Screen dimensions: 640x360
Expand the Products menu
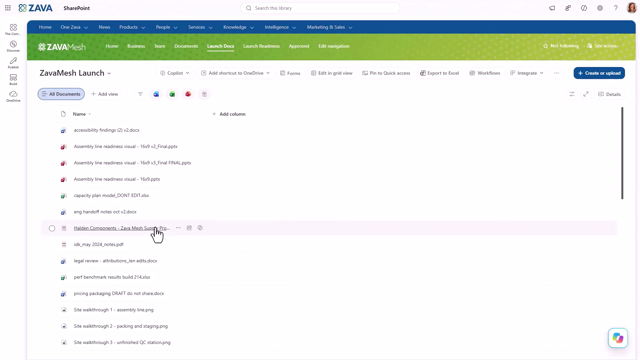click(x=132, y=27)
